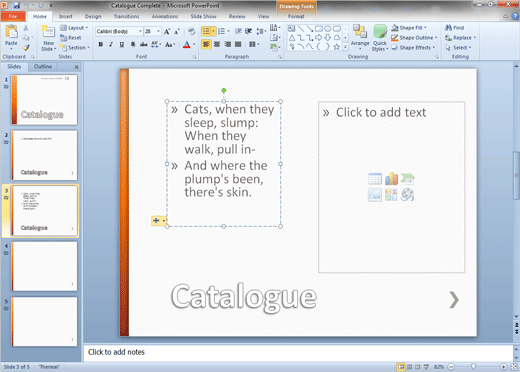
Task: Click the zoom out minus button
Action: [451, 367]
